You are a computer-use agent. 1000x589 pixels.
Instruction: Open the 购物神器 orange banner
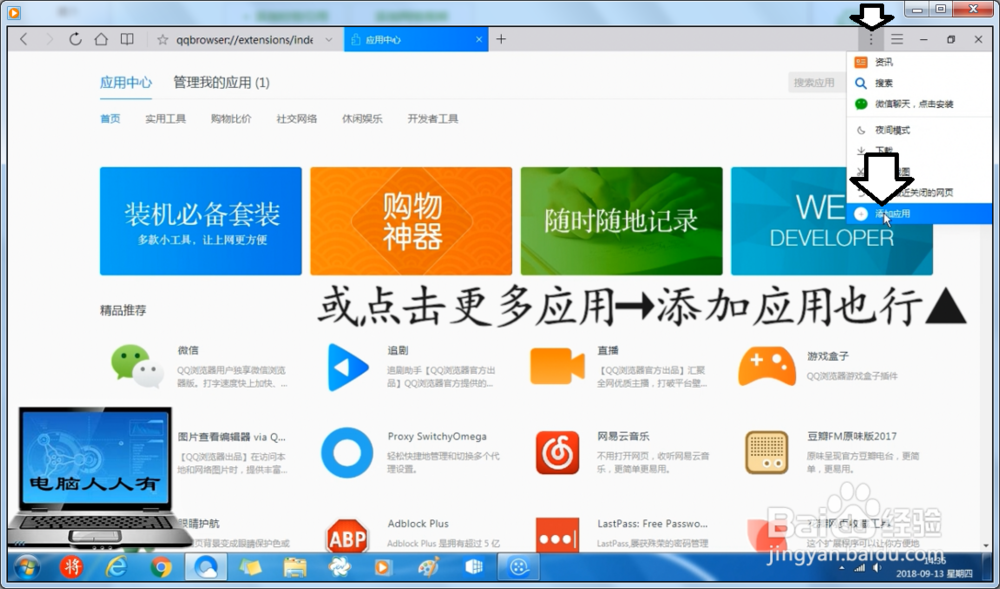click(411, 221)
